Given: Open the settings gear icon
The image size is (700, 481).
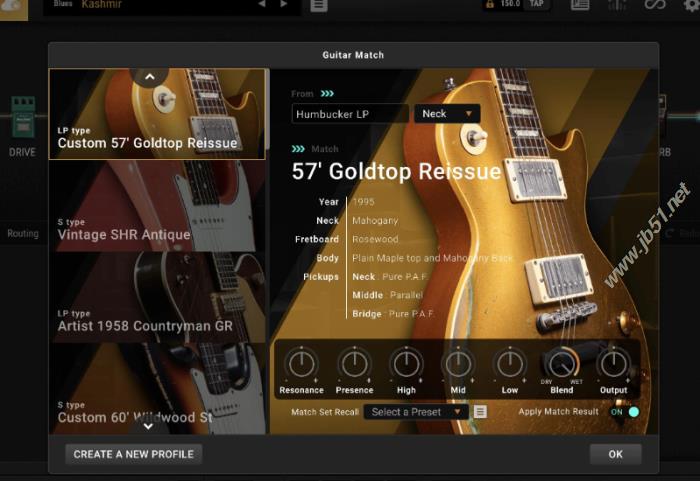Looking at the screenshot, I should click(x=692, y=5).
